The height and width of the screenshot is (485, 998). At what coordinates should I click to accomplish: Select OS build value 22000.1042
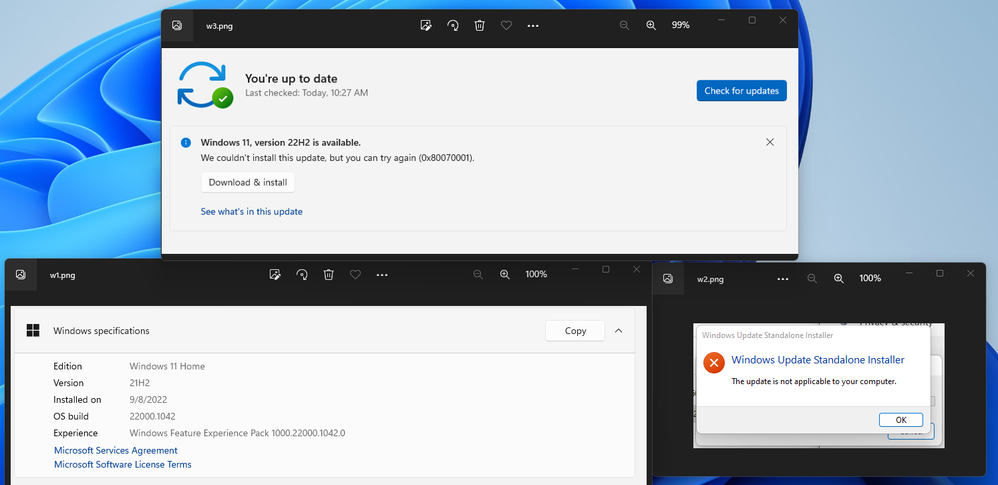[152, 416]
